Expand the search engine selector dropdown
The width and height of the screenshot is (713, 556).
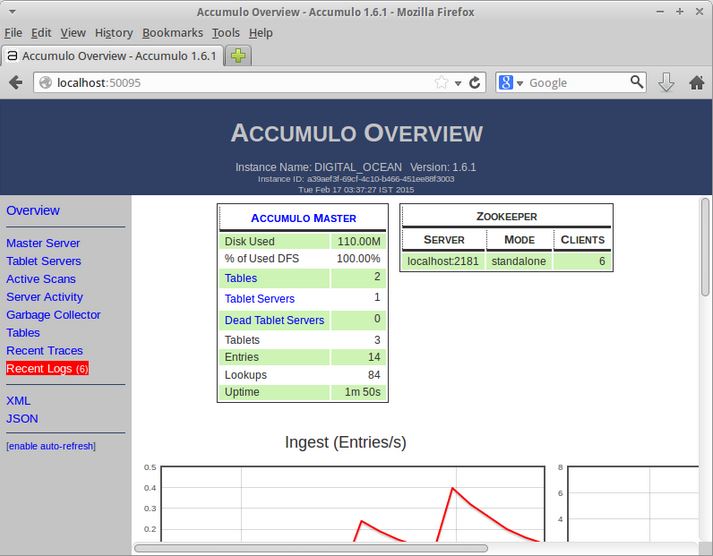pyautogui.click(x=520, y=84)
